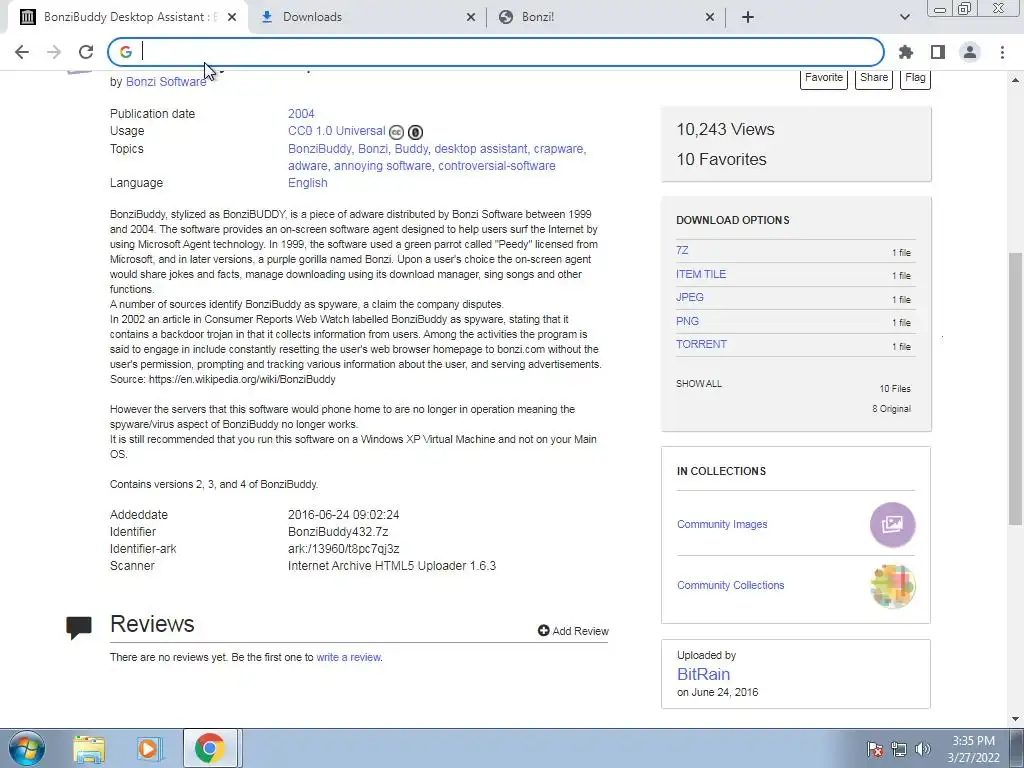Click the Add Review plus button

[x=573, y=631]
